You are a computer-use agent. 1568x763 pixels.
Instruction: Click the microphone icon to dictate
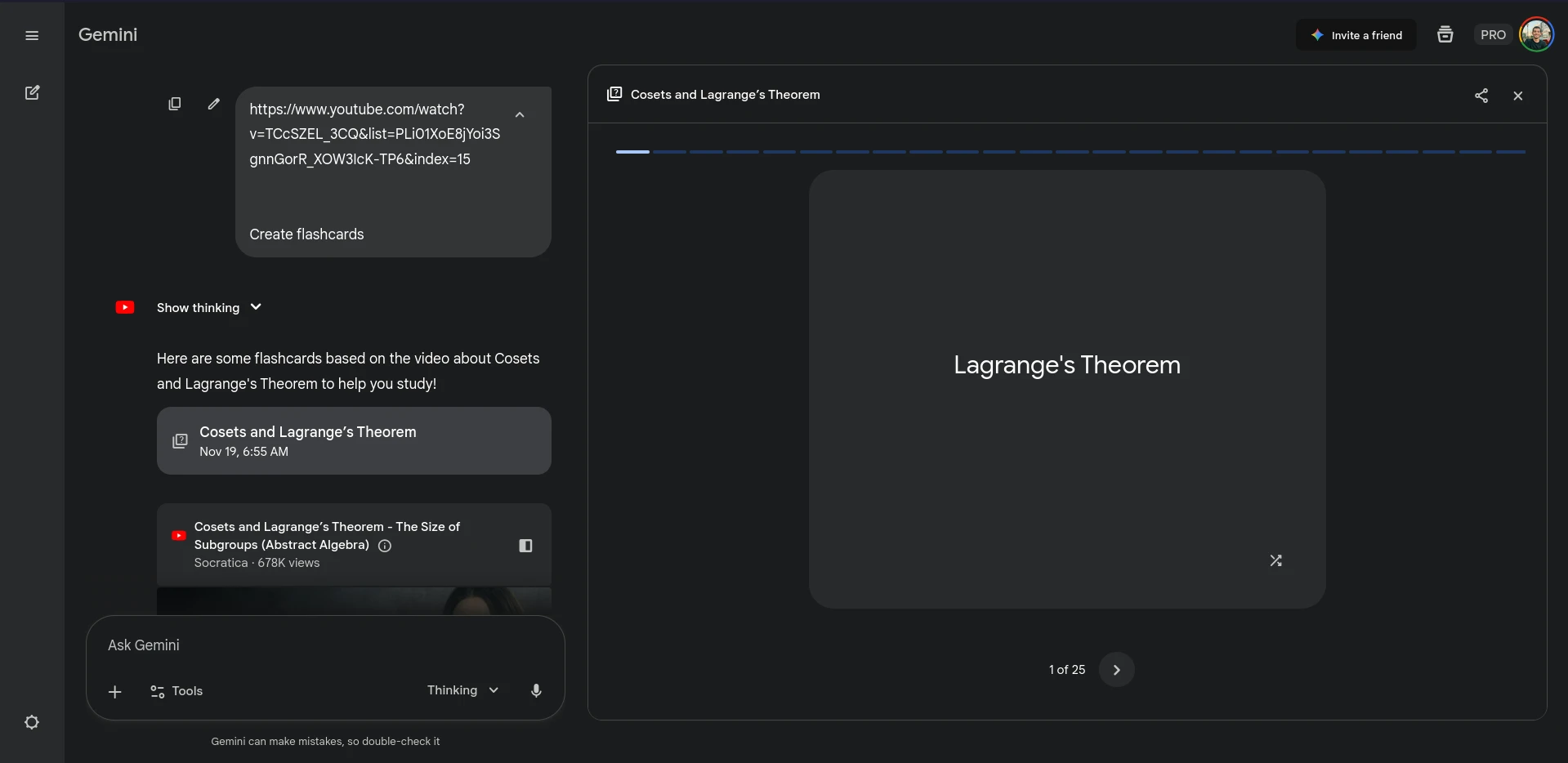pos(536,690)
